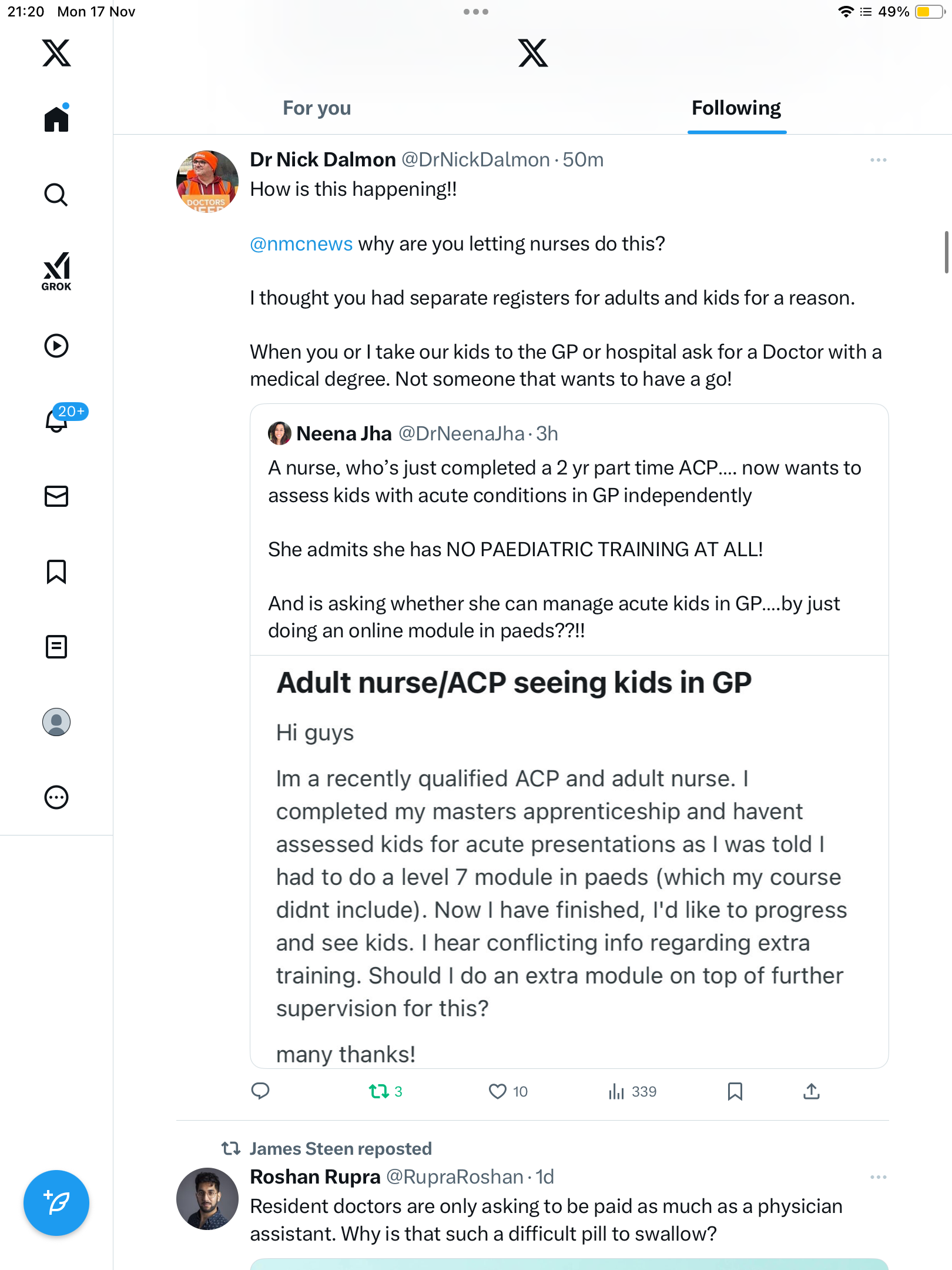Toggle repost on Dr Nick Dalmon's post
952x1270 pixels.
click(x=379, y=1091)
